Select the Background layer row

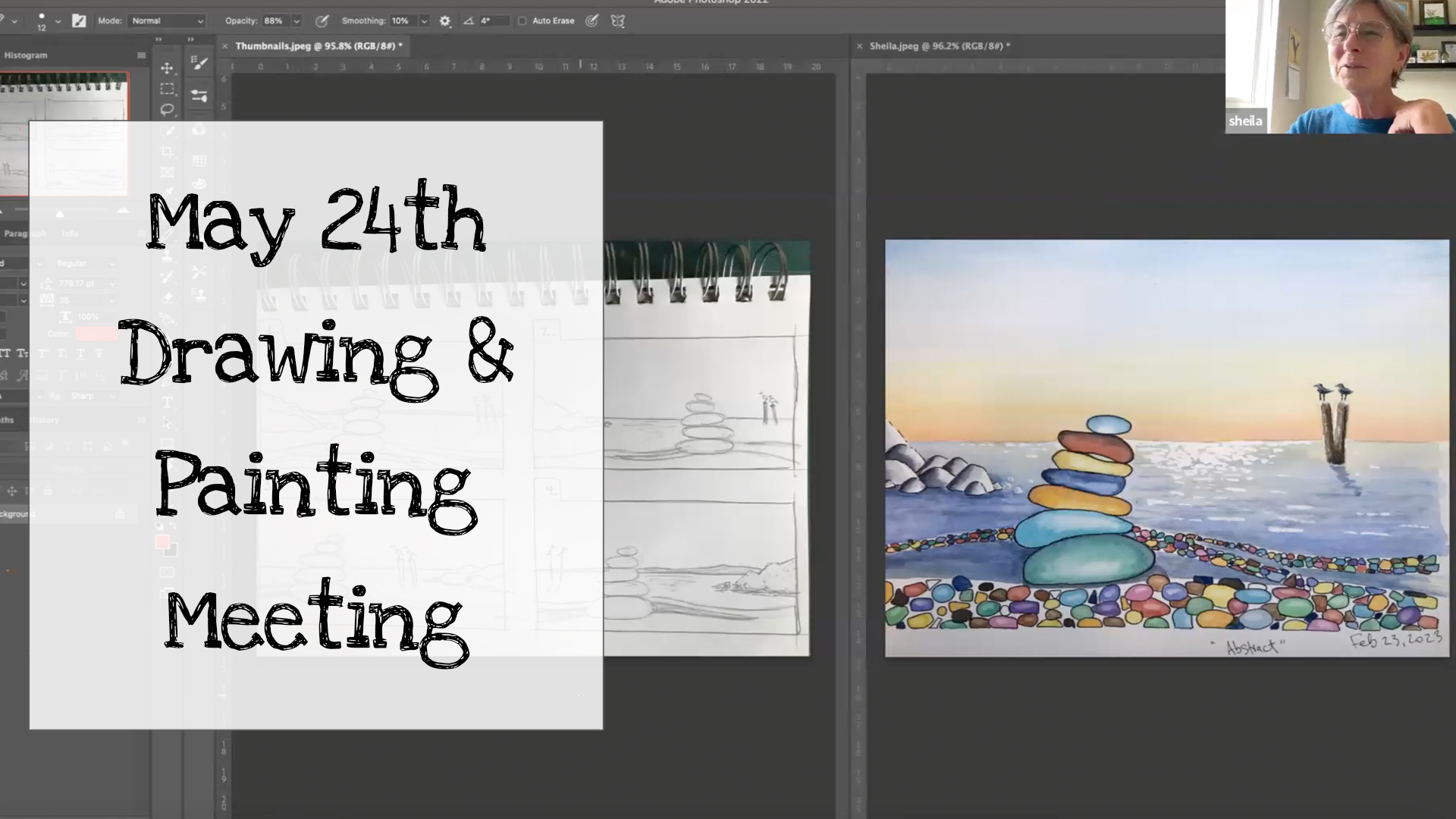tap(68, 514)
